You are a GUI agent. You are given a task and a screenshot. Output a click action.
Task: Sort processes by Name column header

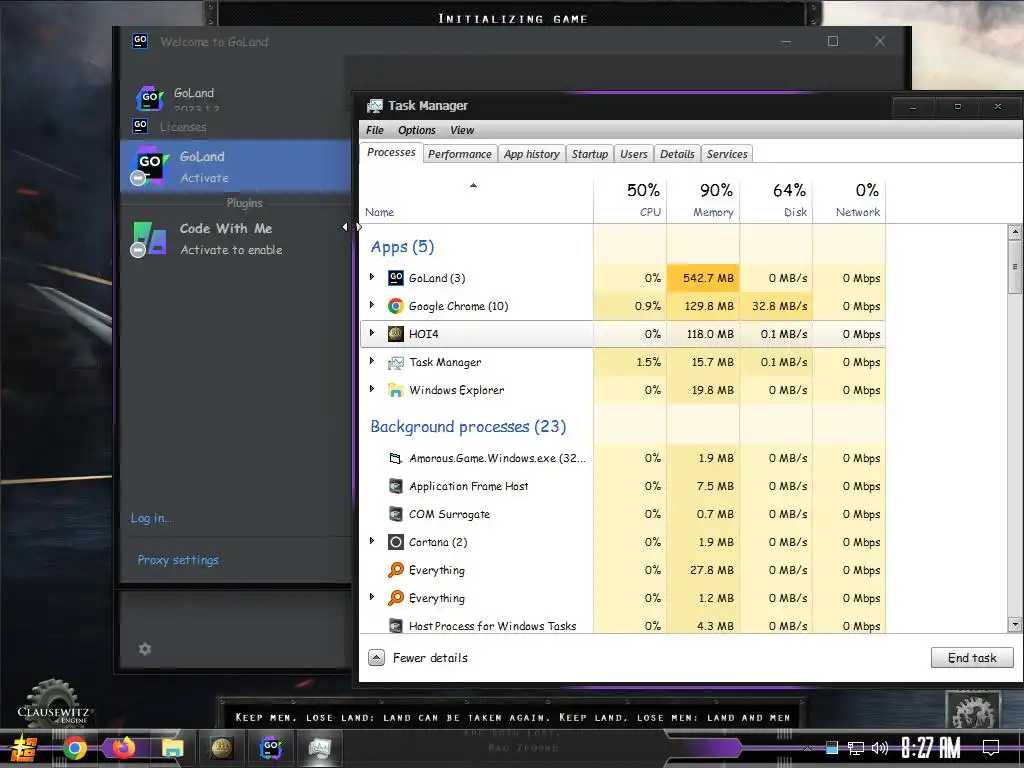click(x=476, y=199)
